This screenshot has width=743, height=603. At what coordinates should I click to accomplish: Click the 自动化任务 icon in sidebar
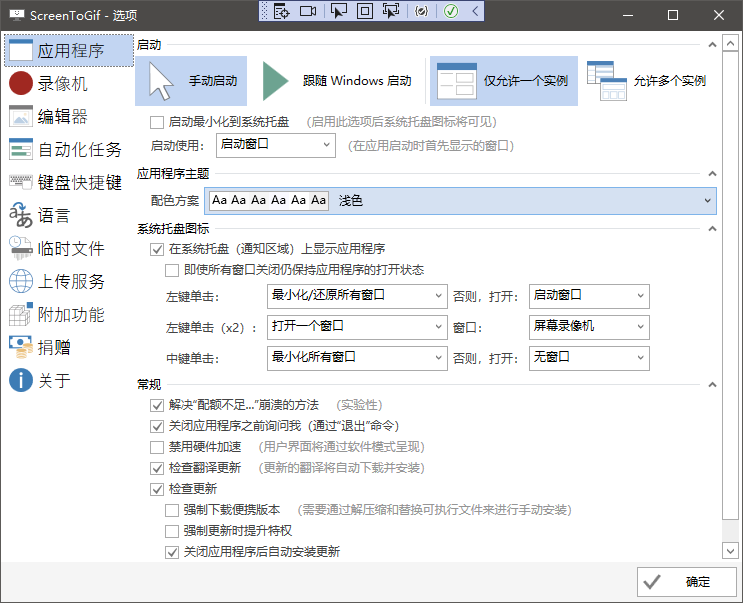(x=21, y=149)
